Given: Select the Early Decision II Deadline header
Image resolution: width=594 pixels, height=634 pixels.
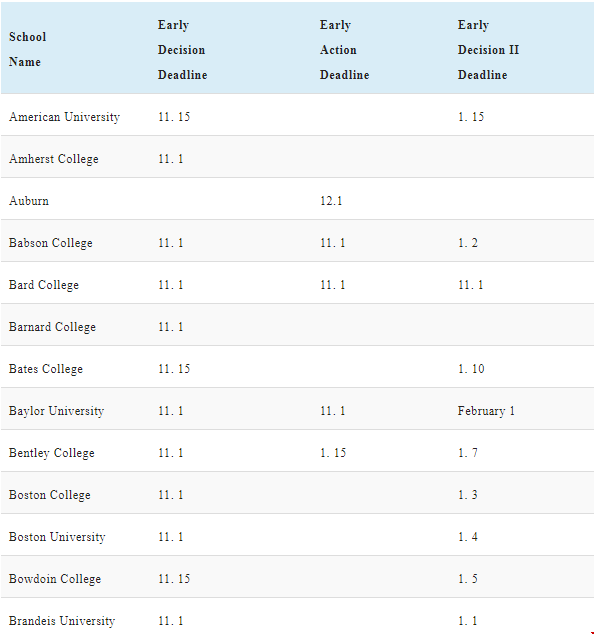Looking at the screenshot, I should (488, 50).
